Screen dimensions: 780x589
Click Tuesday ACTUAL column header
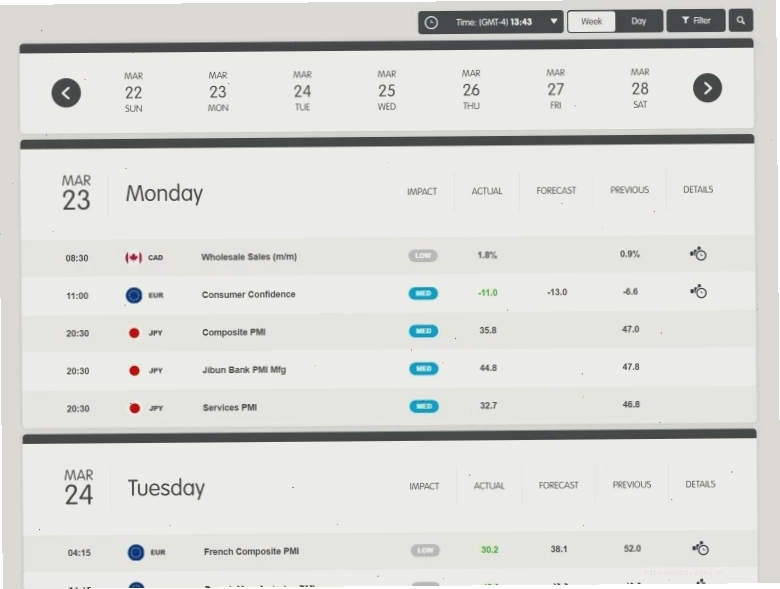(489, 486)
